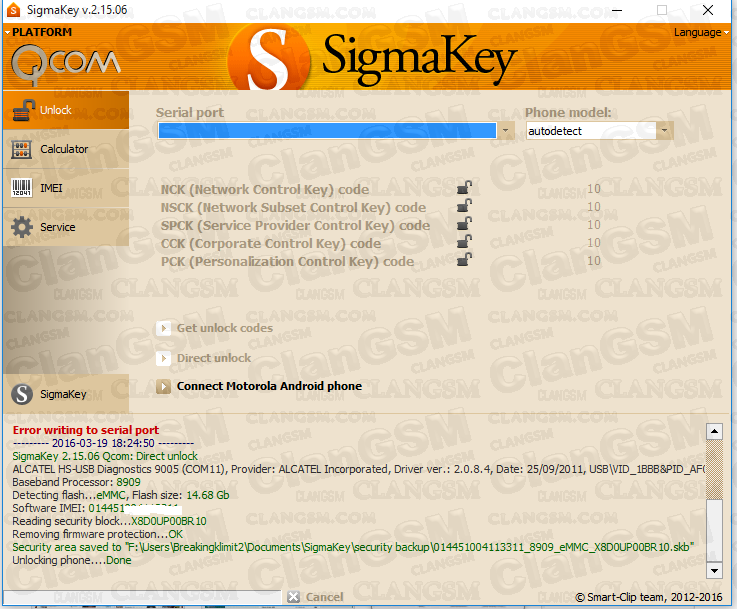The height and width of the screenshot is (609, 737).
Task: Click log scrollbar up arrow
Action: (x=714, y=431)
